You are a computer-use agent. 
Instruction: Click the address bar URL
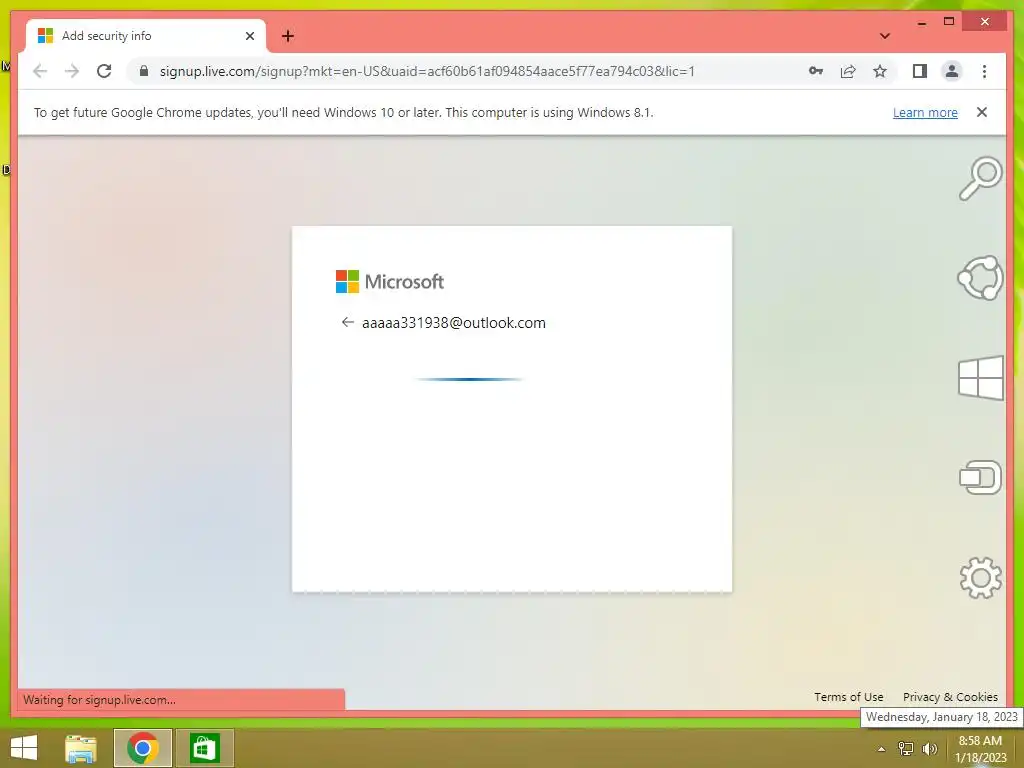point(427,71)
